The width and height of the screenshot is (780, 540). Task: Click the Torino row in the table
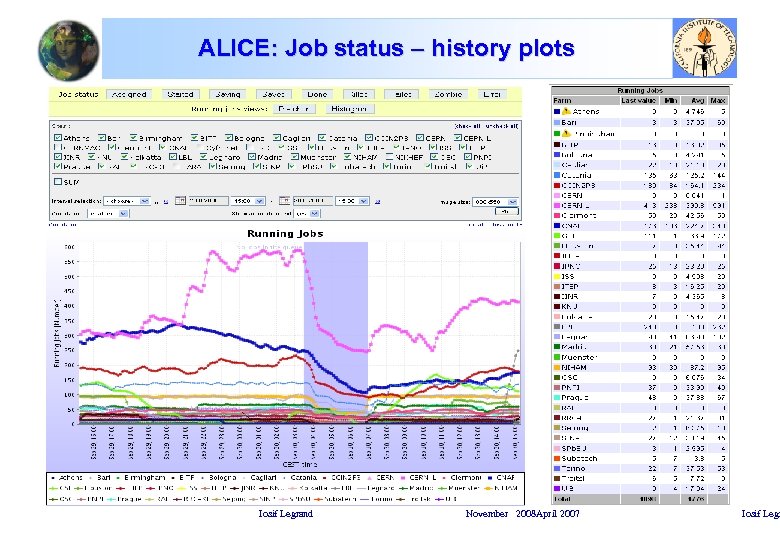coord(640,468)
